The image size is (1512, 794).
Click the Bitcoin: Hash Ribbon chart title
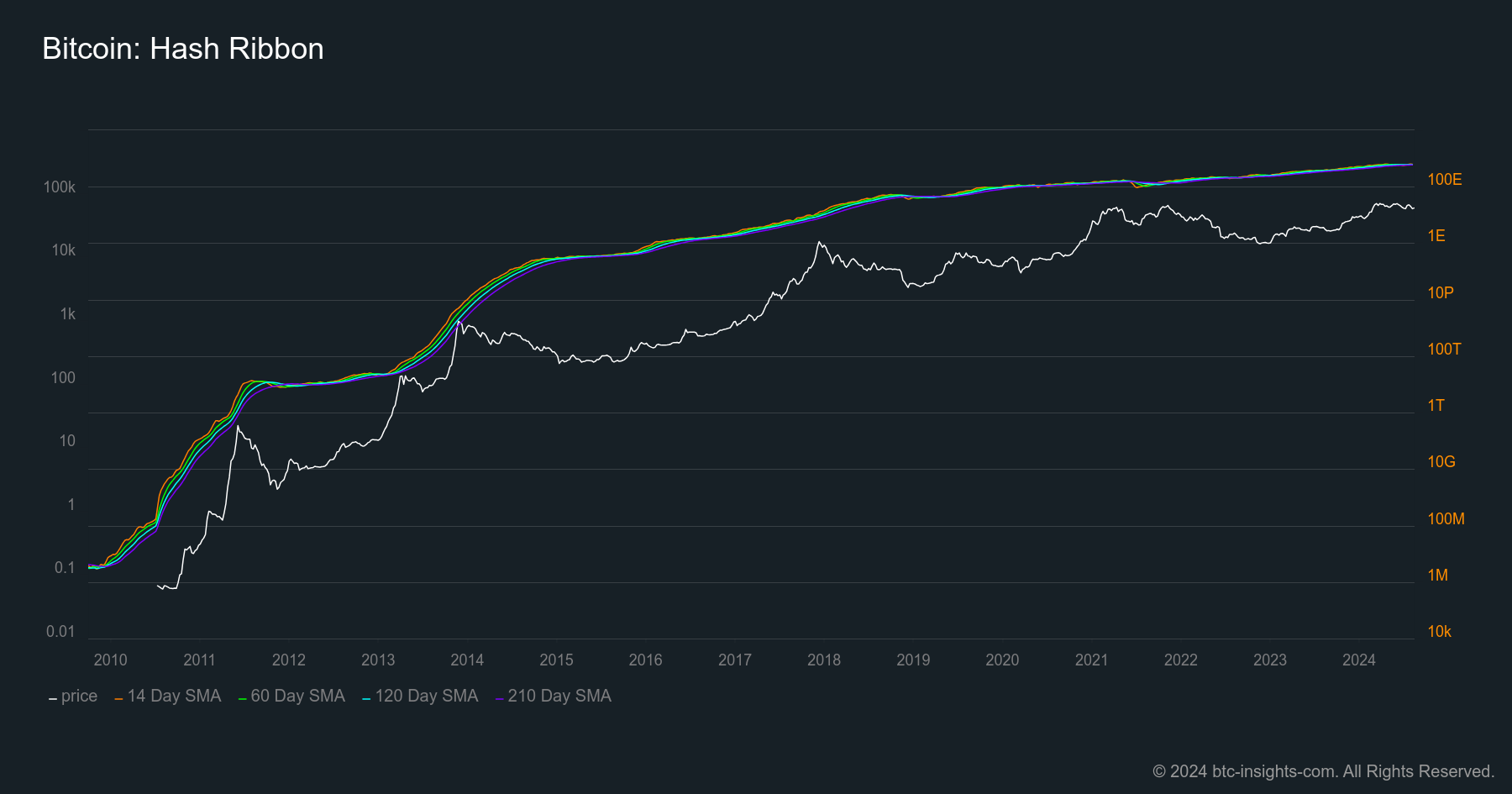[183, 49]
